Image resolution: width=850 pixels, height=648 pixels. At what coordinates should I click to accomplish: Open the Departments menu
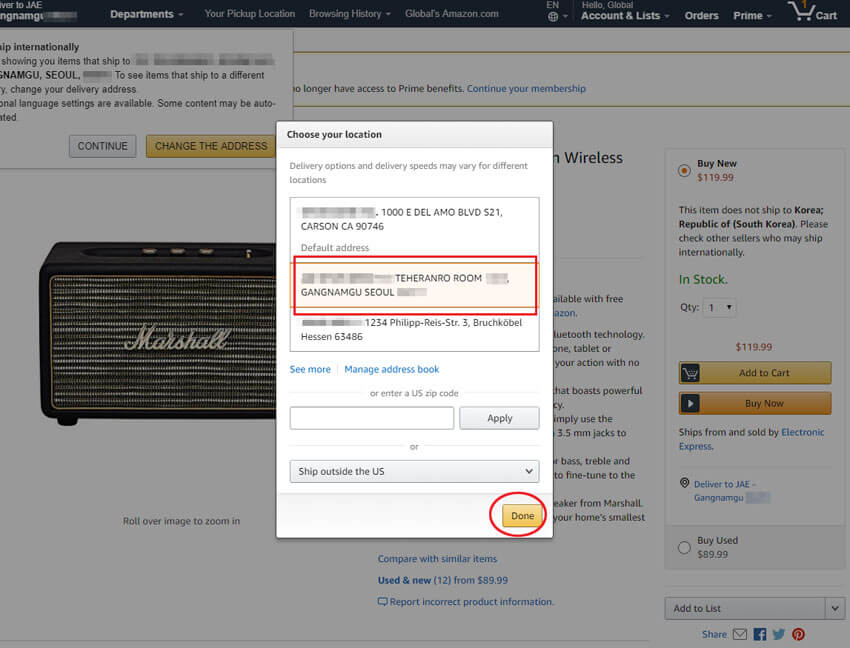[x=146, y=14]
